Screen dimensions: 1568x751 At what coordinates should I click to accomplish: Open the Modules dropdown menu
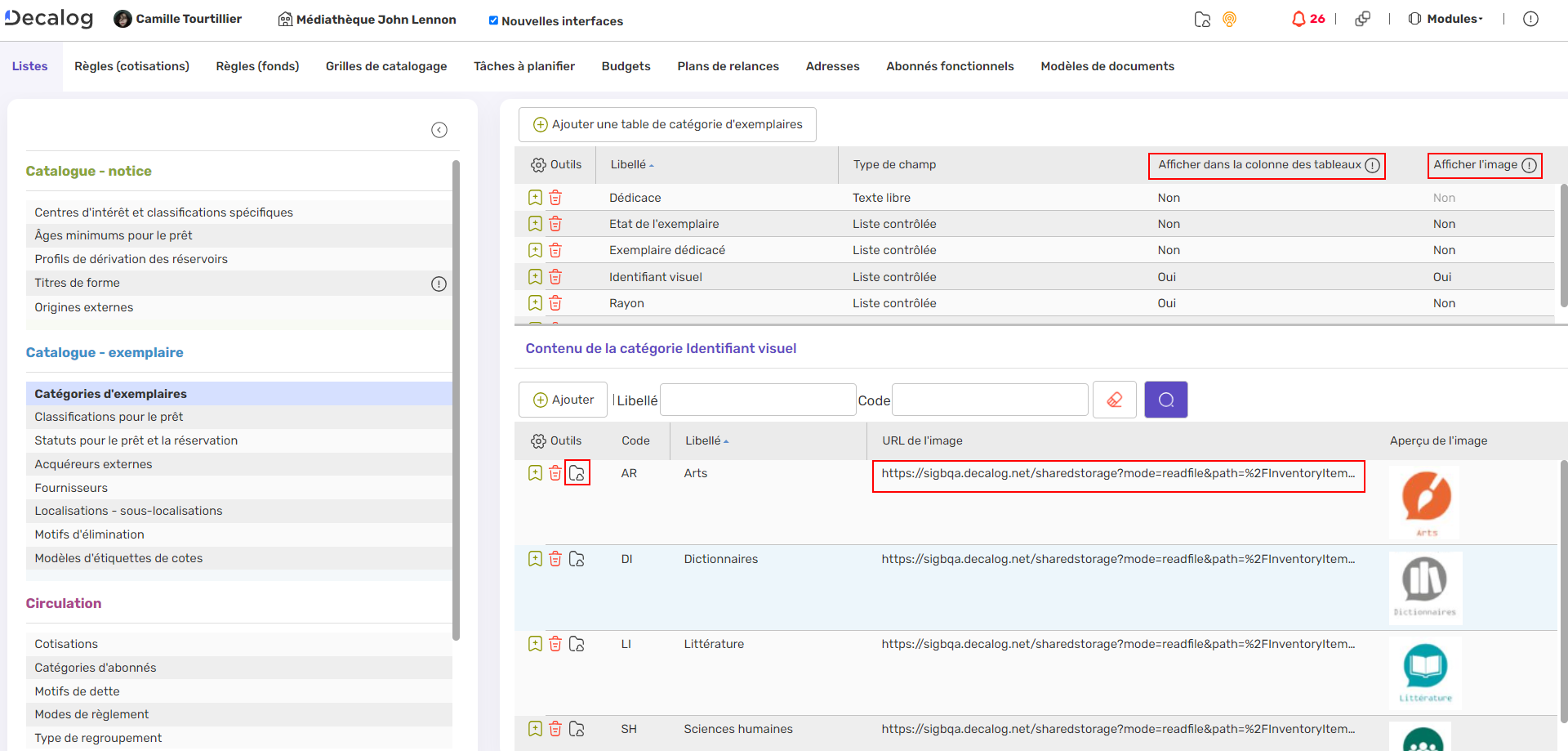(1454, 19)
